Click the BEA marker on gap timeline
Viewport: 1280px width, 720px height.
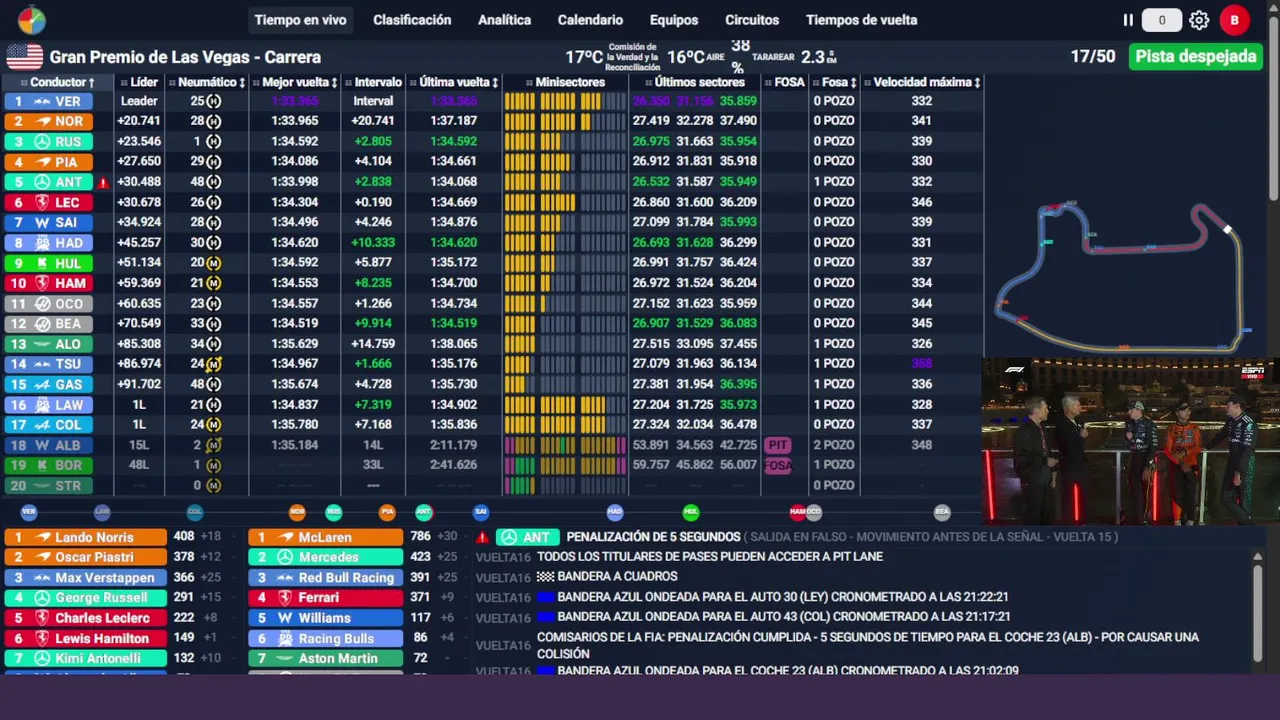click(942, 512)
